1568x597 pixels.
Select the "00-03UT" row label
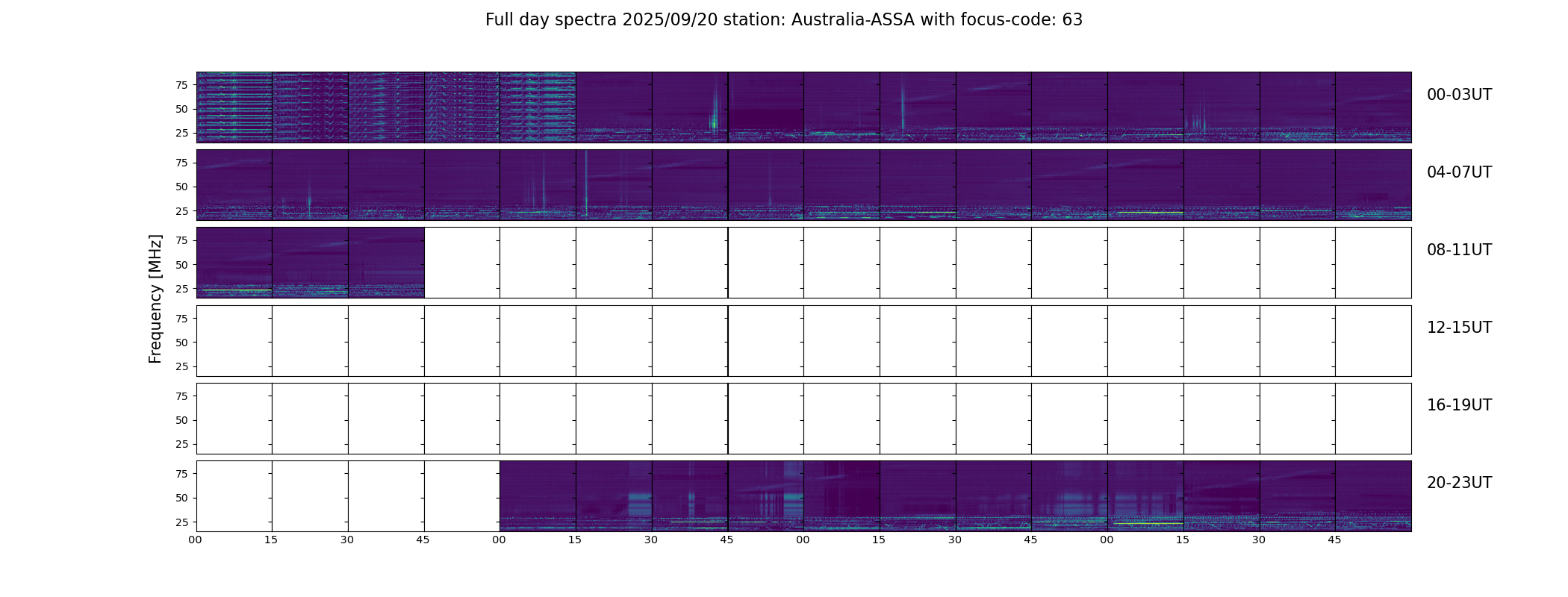point(1458,95)
